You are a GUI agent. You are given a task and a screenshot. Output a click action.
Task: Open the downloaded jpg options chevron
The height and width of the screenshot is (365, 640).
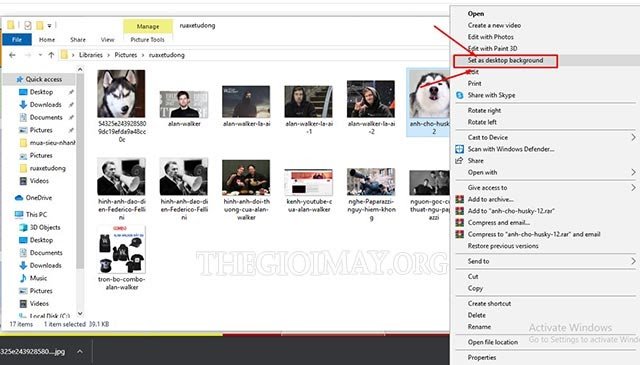point(80,352)
